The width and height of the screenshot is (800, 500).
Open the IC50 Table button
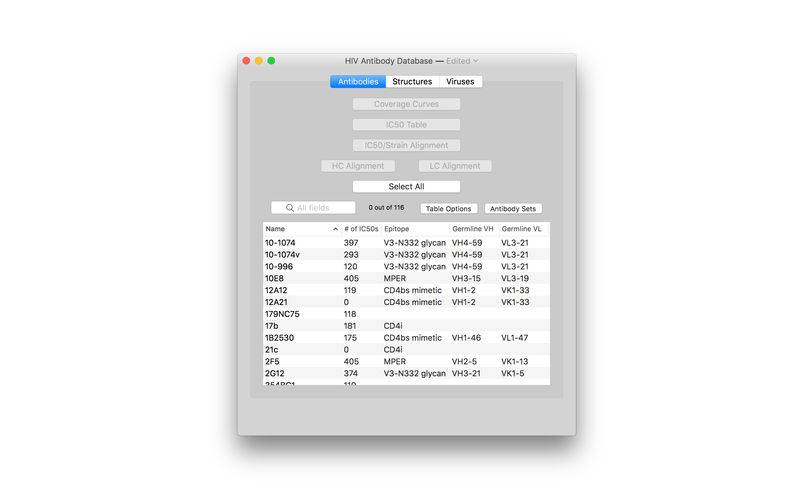(x=406, y=124)
